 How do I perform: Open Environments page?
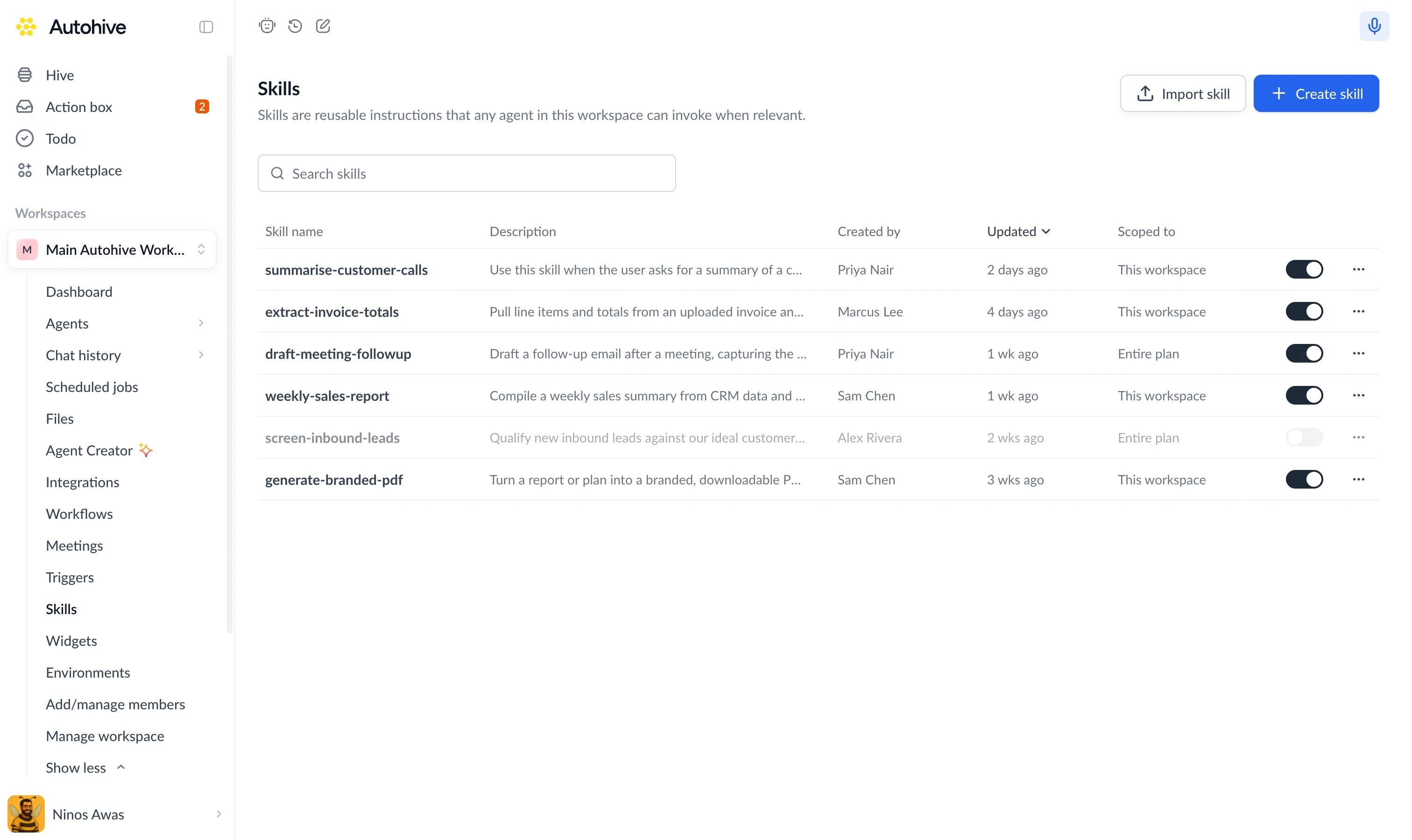pos(88,672)
